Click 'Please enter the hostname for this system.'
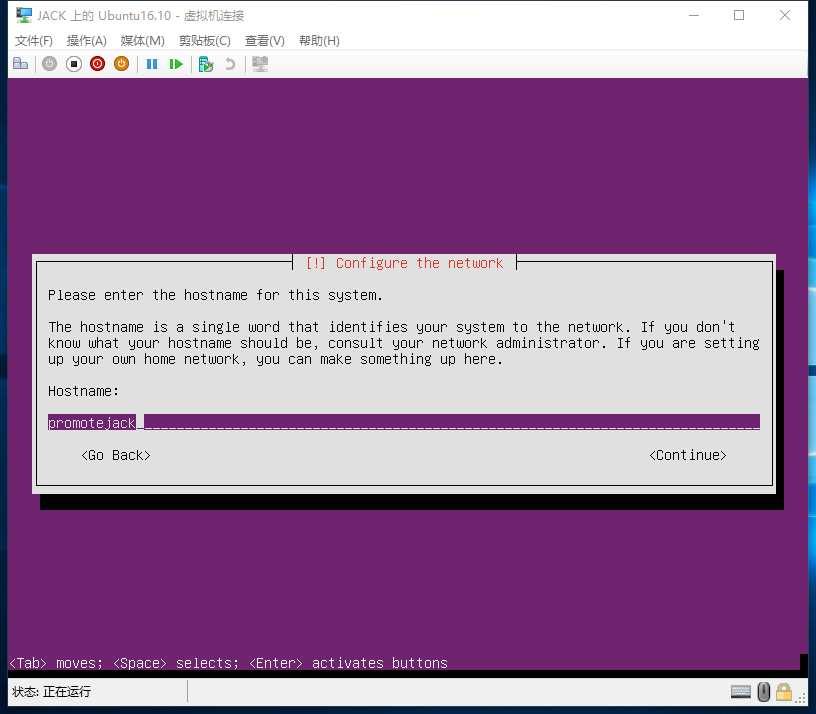 215,295
